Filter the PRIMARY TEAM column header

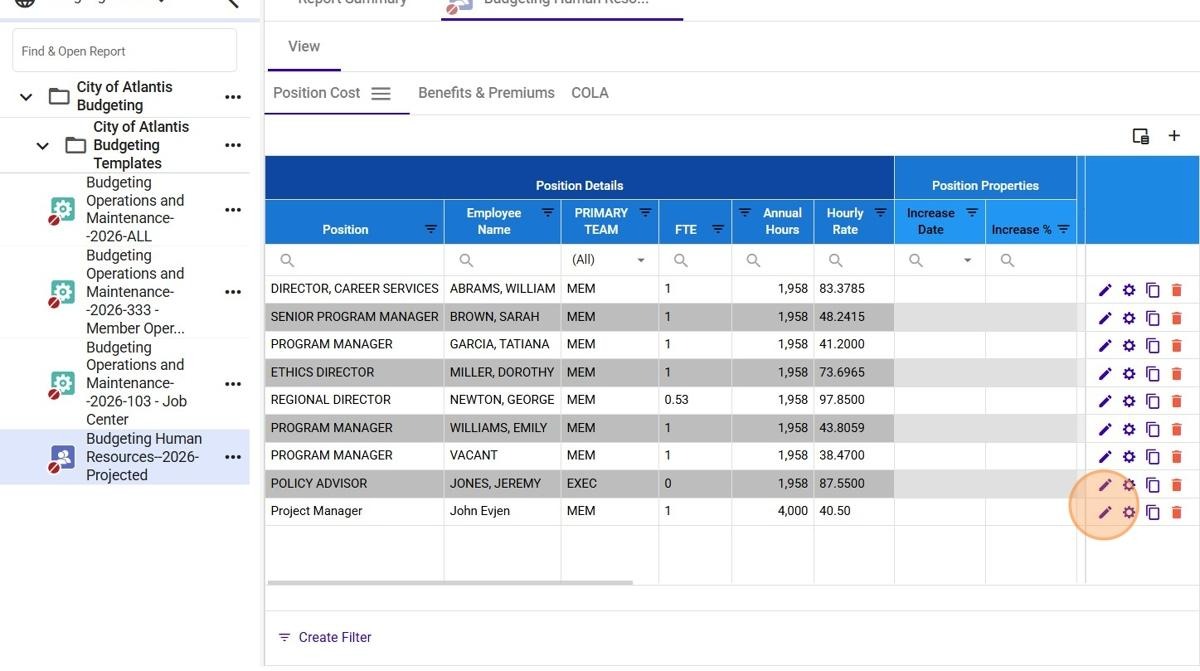point(645,212)
